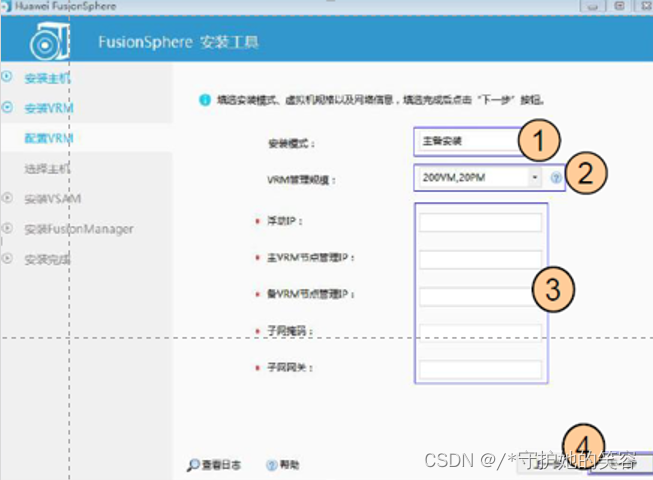Select the 安装FusionManager step

79,229
